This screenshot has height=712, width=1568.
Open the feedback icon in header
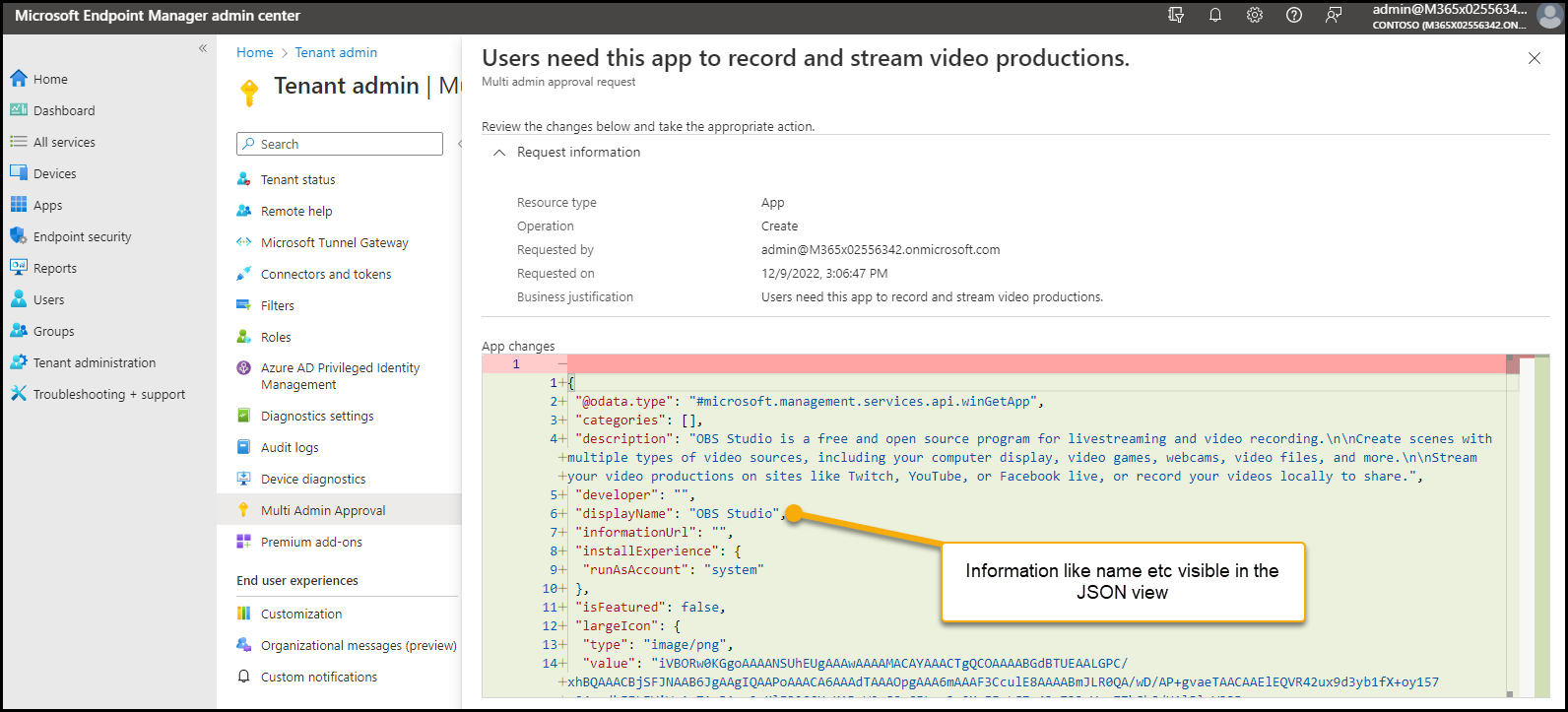[x=1334, y=15]
